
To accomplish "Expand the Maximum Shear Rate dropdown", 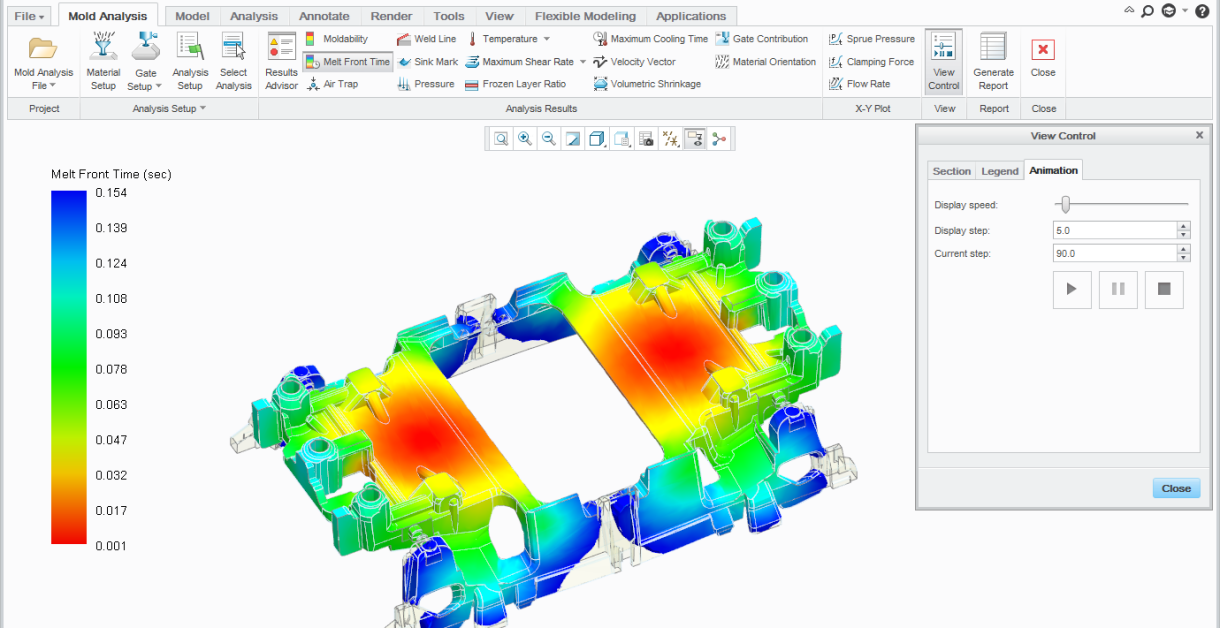I will point(583,62).
